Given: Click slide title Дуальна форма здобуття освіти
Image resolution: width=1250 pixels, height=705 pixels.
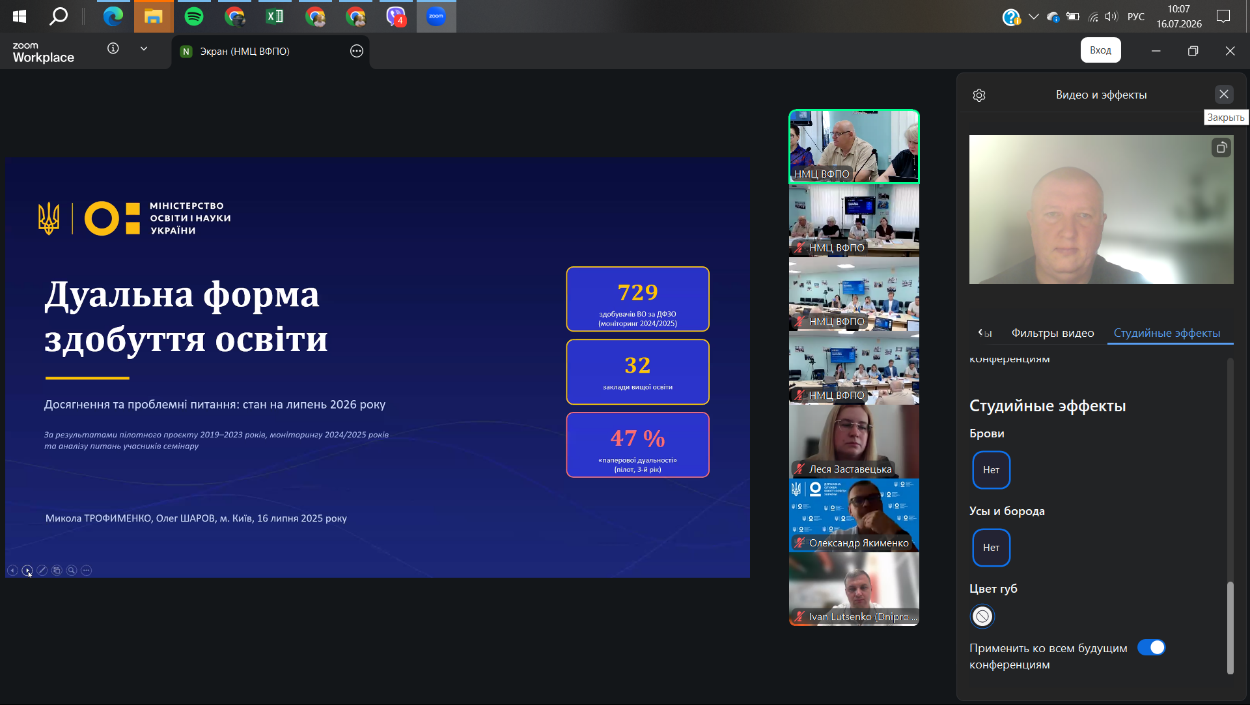Looking at the screenshot, I should [x=186, y=317].
